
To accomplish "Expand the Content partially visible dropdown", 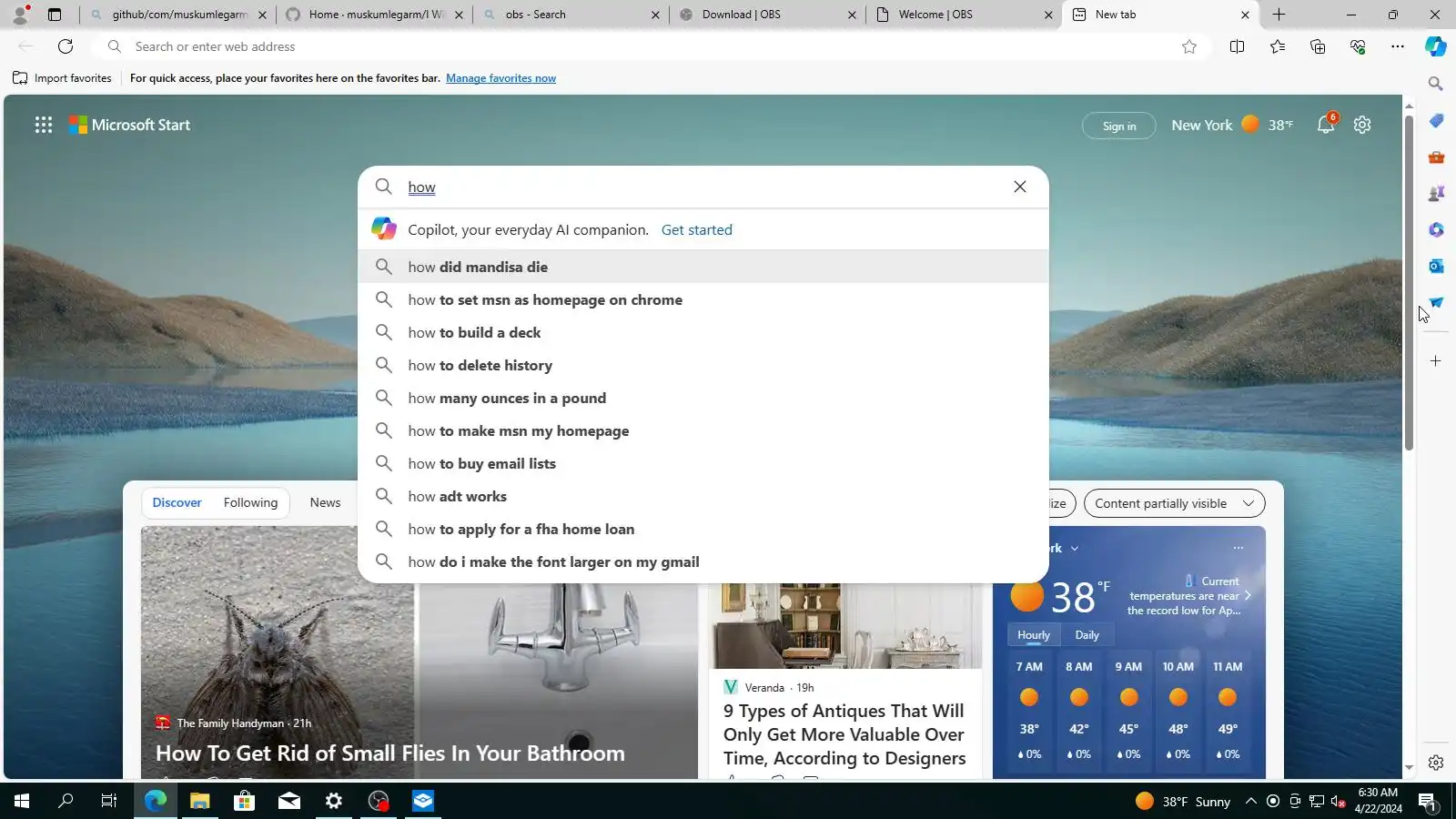I will (1175, 503).
